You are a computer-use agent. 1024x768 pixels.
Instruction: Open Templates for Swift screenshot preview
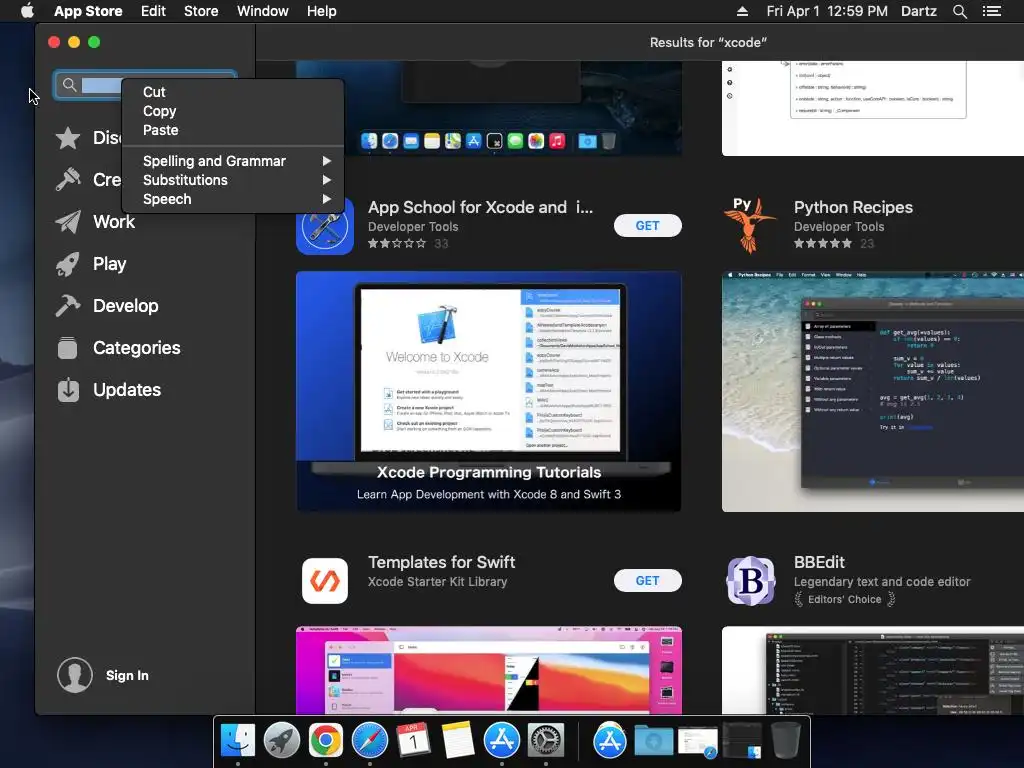[488, 670]
